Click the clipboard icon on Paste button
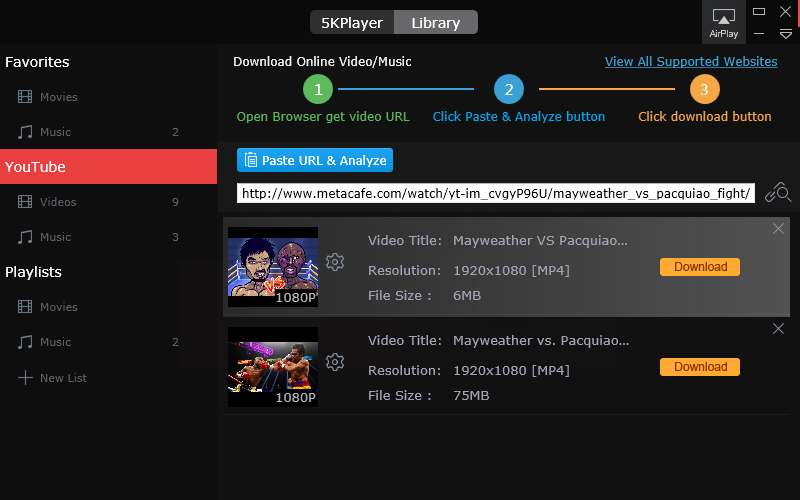800x500 pixels. 251,160
